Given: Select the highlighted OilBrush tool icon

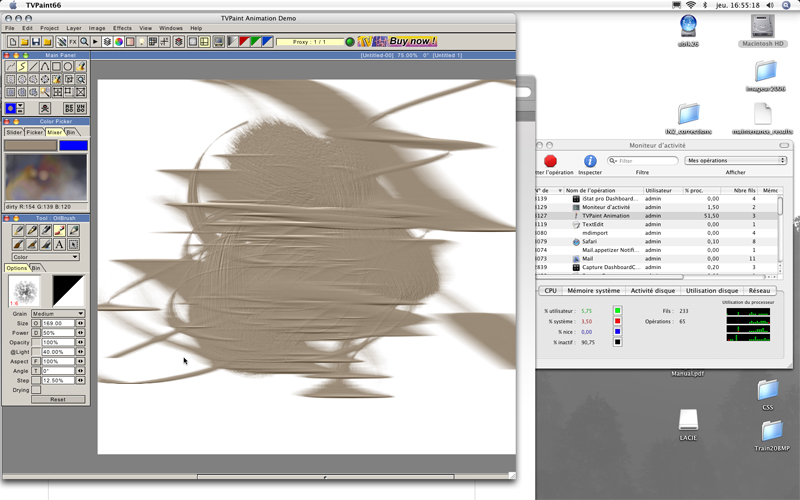Looking at the screenshot, I should point(59,231).
